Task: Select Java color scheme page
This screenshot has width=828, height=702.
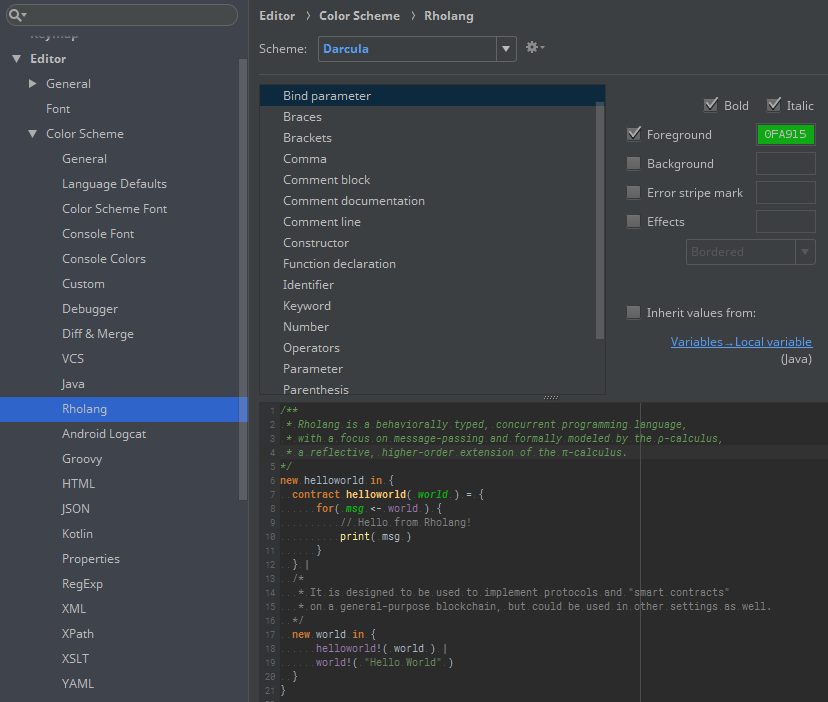Action: 73,384
